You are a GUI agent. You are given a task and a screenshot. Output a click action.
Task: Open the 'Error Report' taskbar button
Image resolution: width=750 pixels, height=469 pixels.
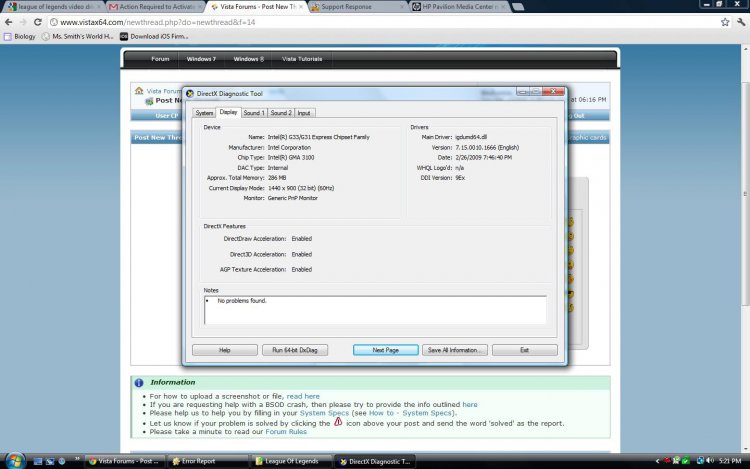click(208, 461)
